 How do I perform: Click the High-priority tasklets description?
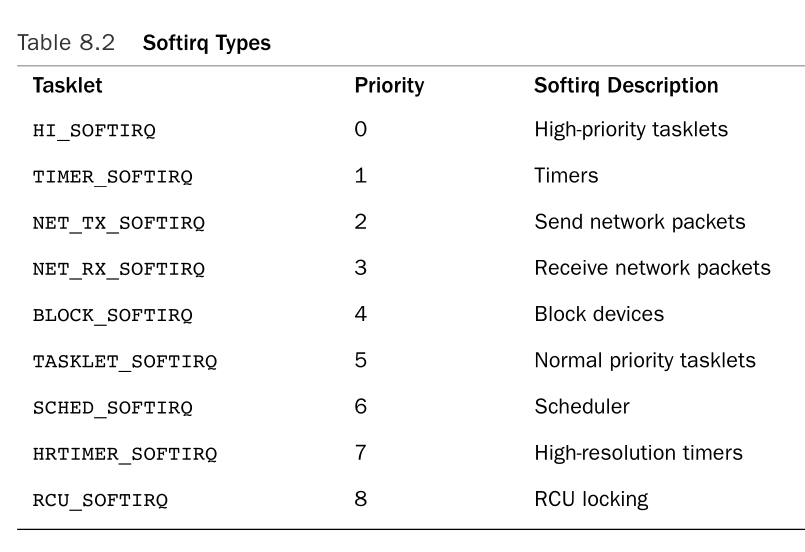[x=631, y=130]
